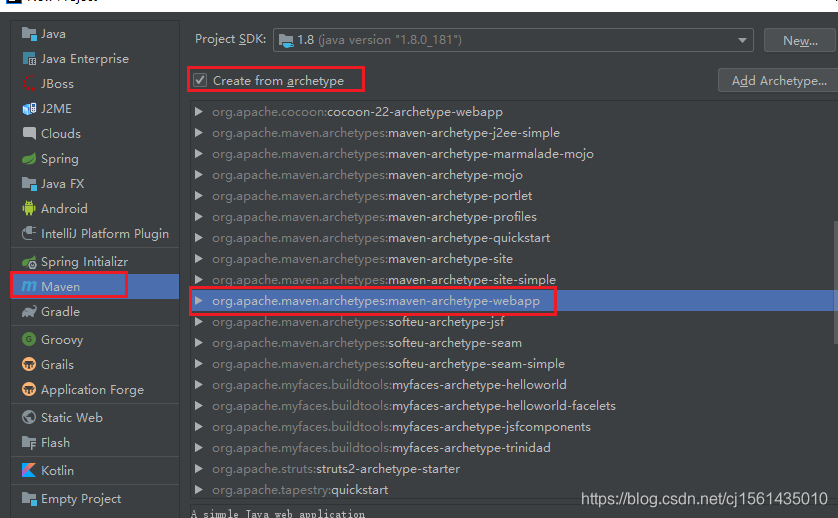Click the Empty Project folder icon
838x518 pixels.
coord(29,499)
